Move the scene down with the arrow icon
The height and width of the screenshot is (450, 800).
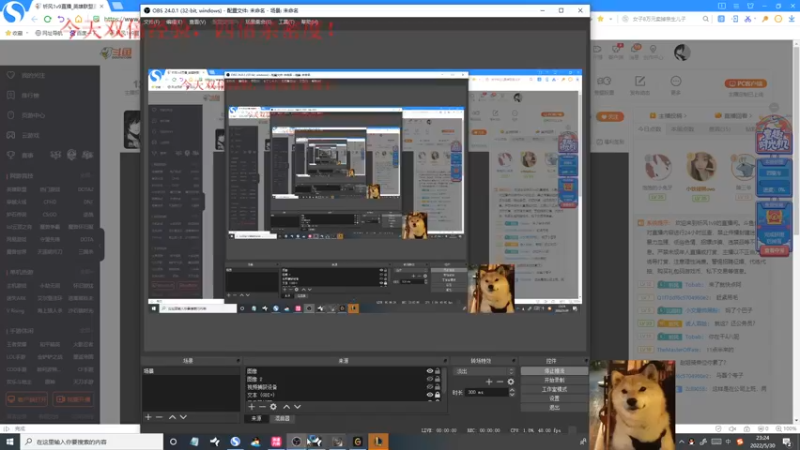(x=183, y=417)
